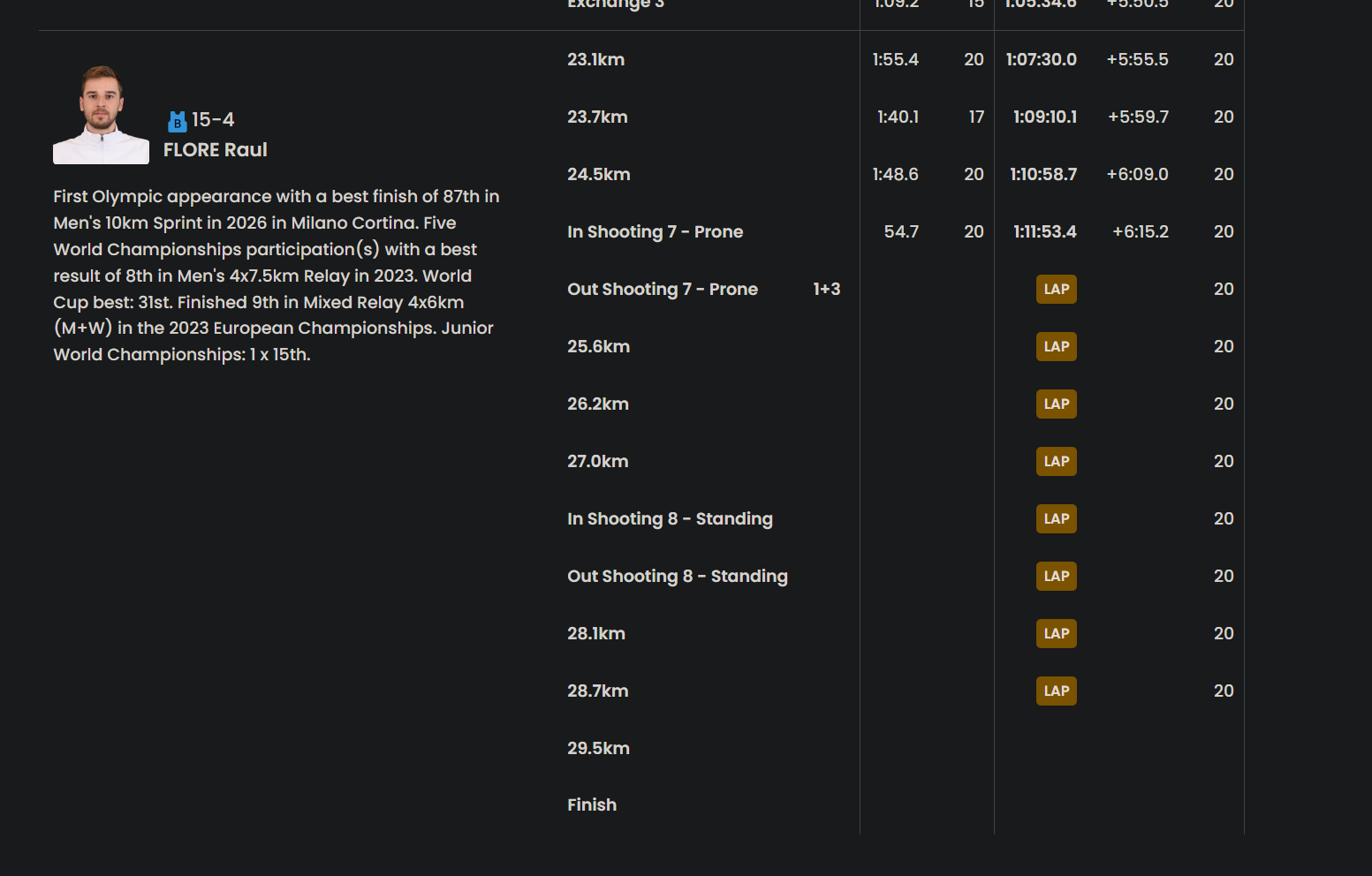Select the 23.7km split row label
This screenshot has height=876, width=1372.
[x=598, y=117]
